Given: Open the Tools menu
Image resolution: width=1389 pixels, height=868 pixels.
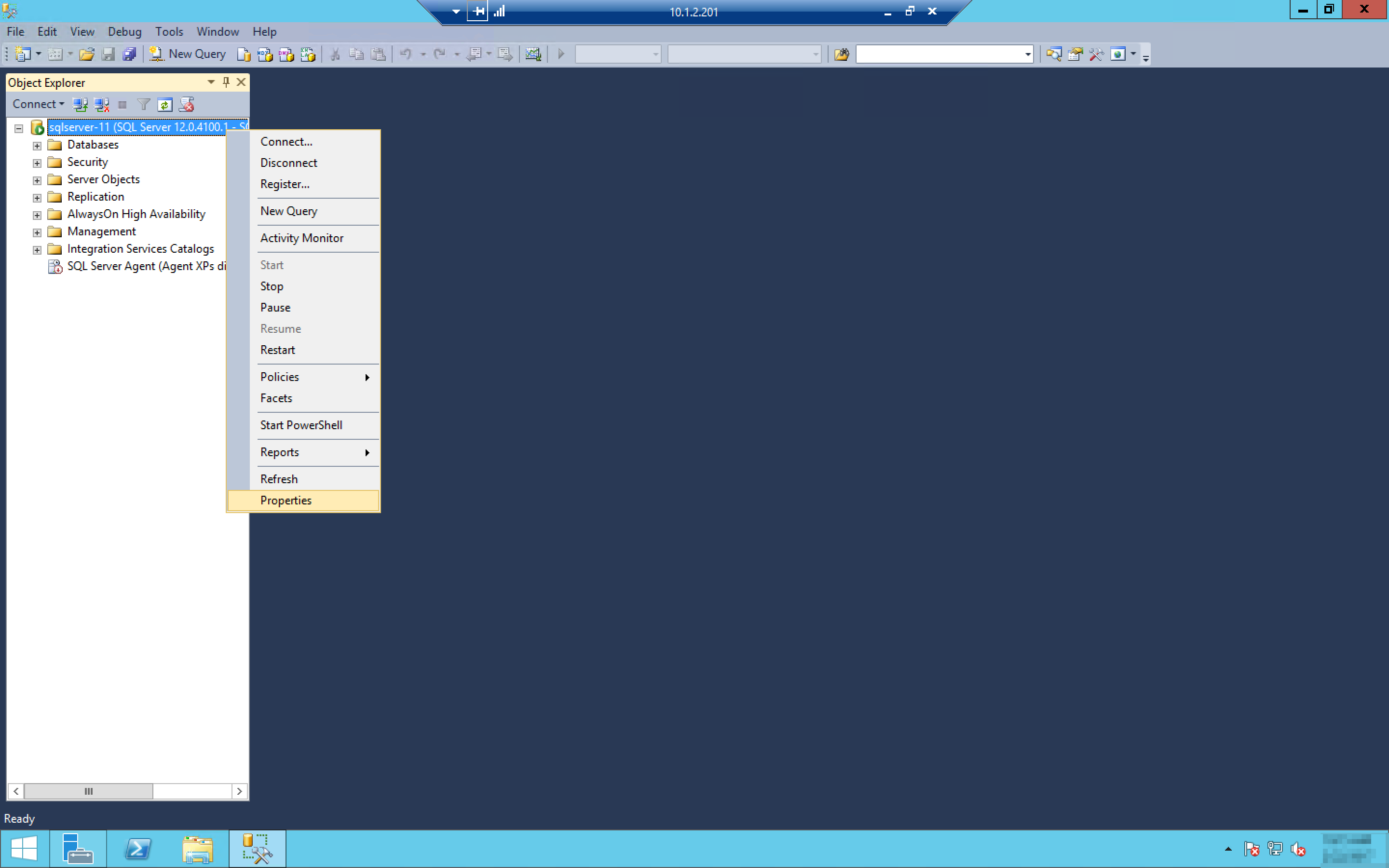Looking at the screenshot, I should tap(169, 31).
